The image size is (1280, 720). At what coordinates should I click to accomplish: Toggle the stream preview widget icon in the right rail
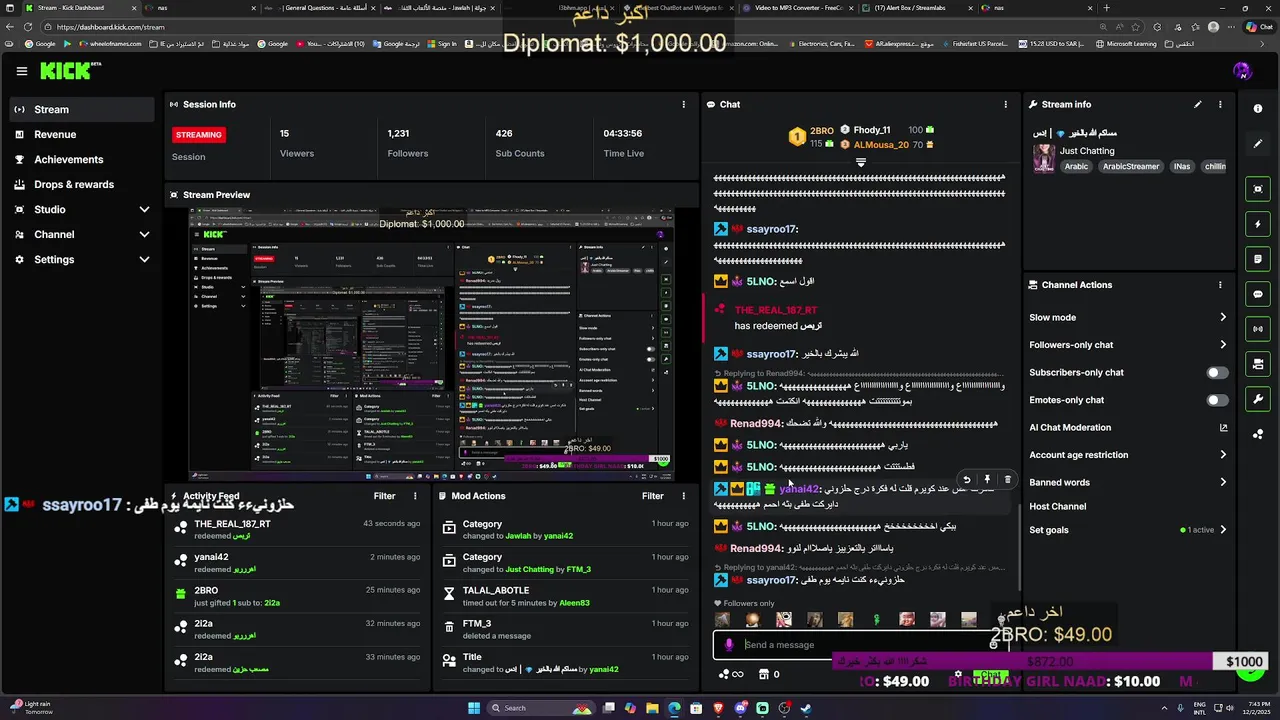click(1258, 189)
